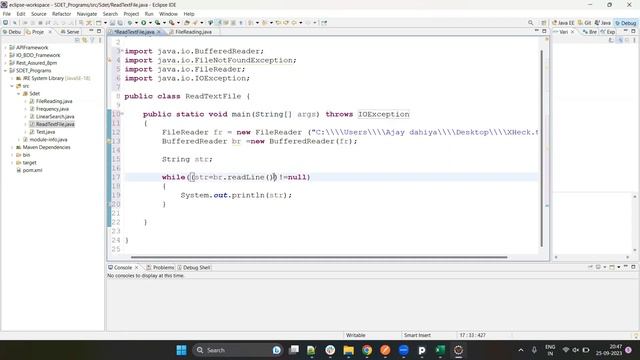Maximize the Project Explorer panel
Screen dimensions: 640x360
pos(99,31)
